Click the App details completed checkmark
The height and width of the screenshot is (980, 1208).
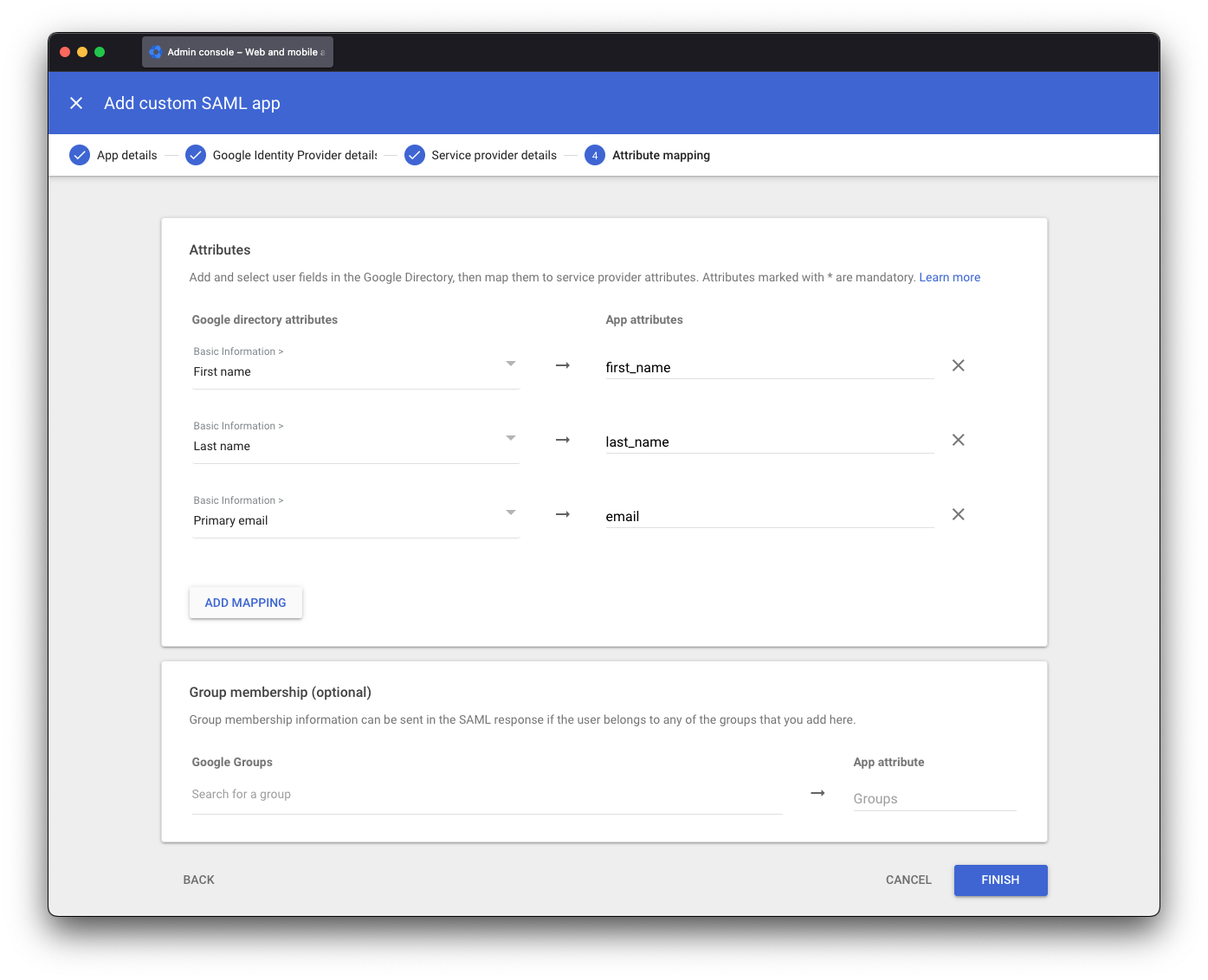coord(80,155)
